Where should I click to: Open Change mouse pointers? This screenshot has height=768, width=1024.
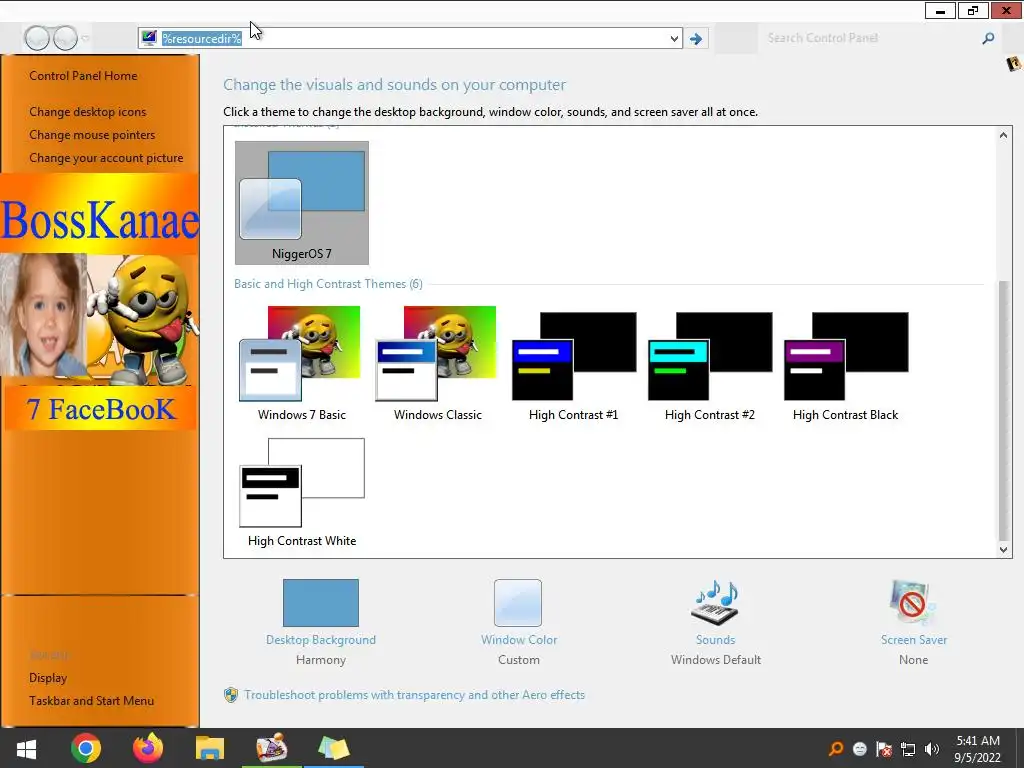92,135
